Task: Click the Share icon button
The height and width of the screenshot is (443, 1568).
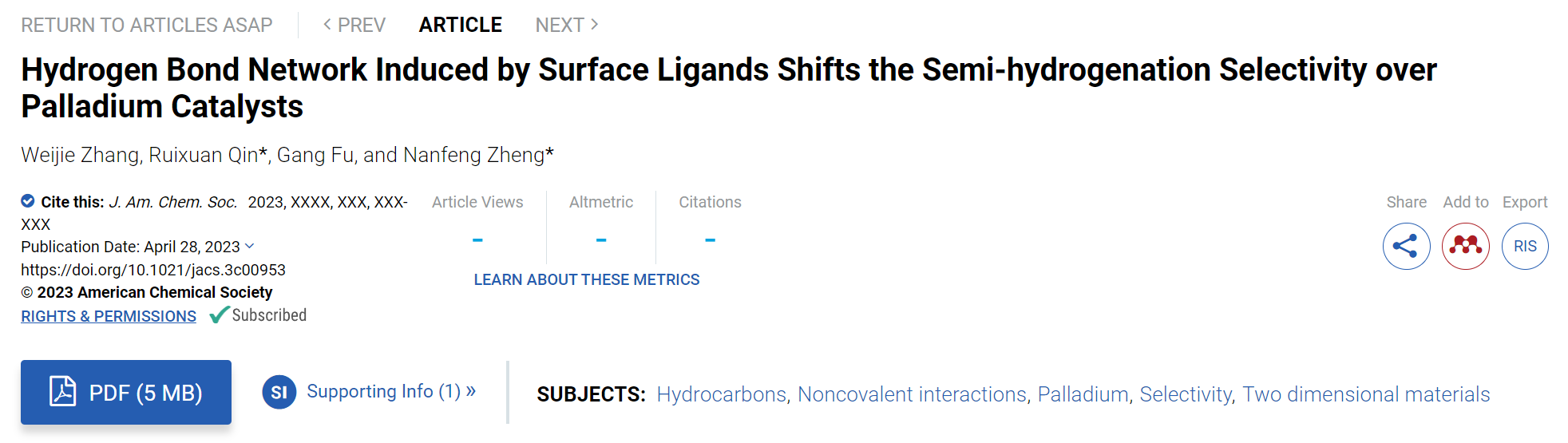Action: click(1406, 246)
